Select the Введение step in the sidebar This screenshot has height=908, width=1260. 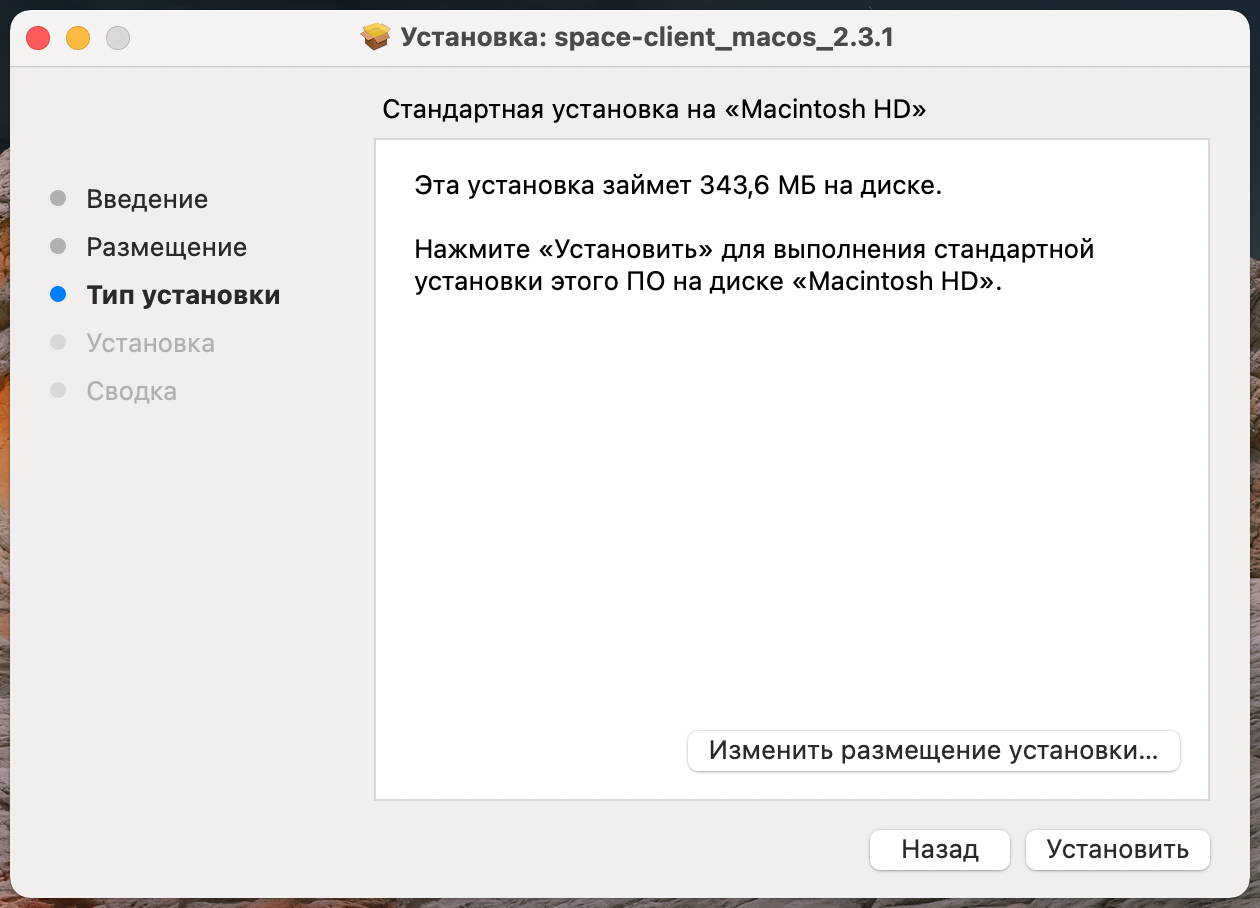[x=147, y=199]
